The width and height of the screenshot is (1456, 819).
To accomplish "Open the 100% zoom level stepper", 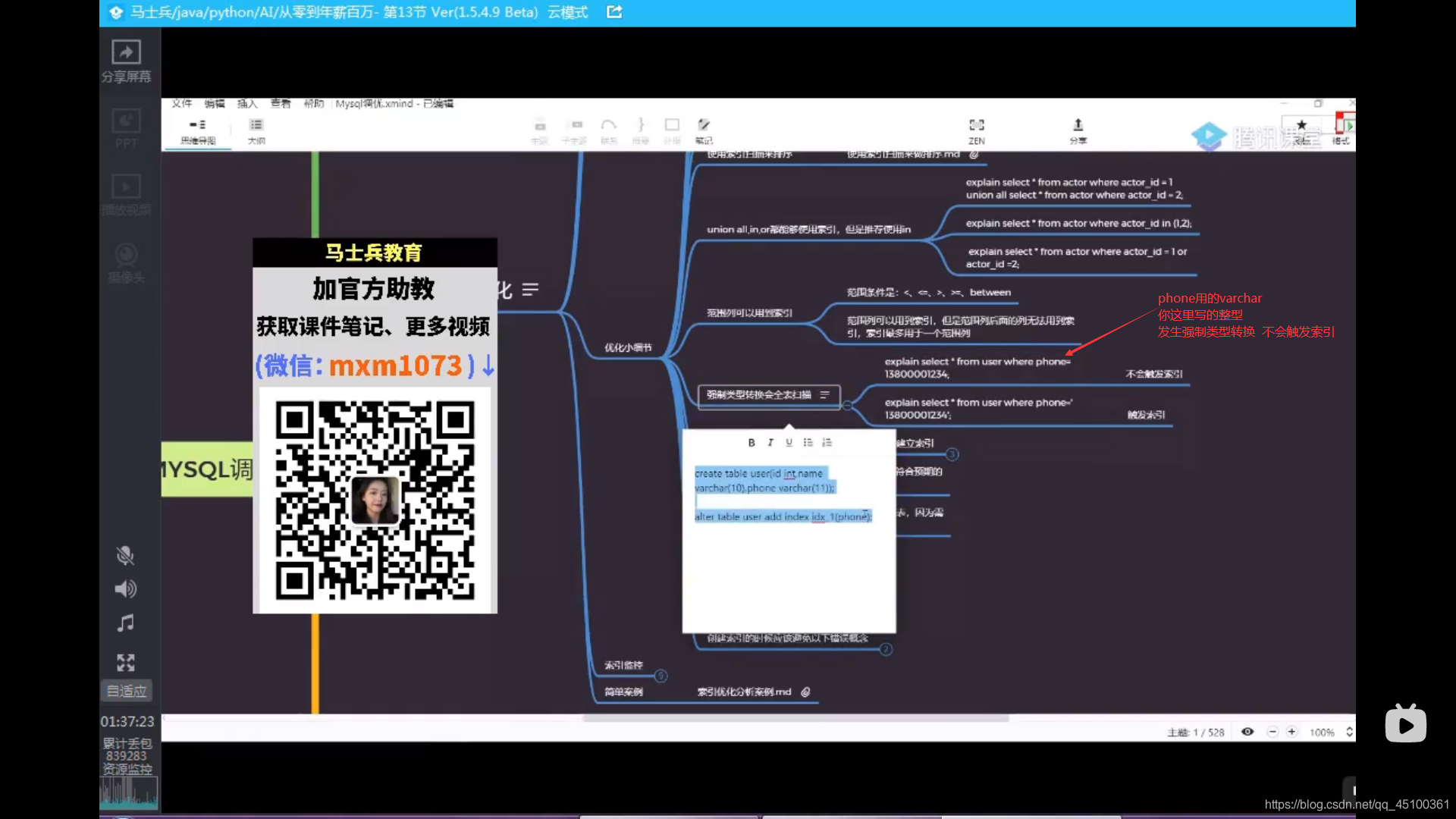I will coord(1349,732).
